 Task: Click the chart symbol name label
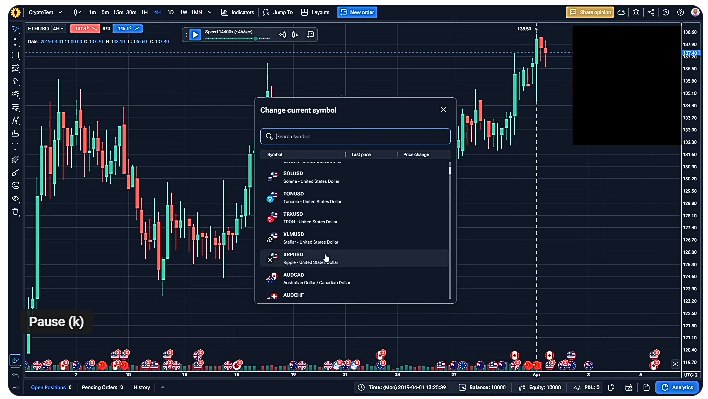coord(38,28)
